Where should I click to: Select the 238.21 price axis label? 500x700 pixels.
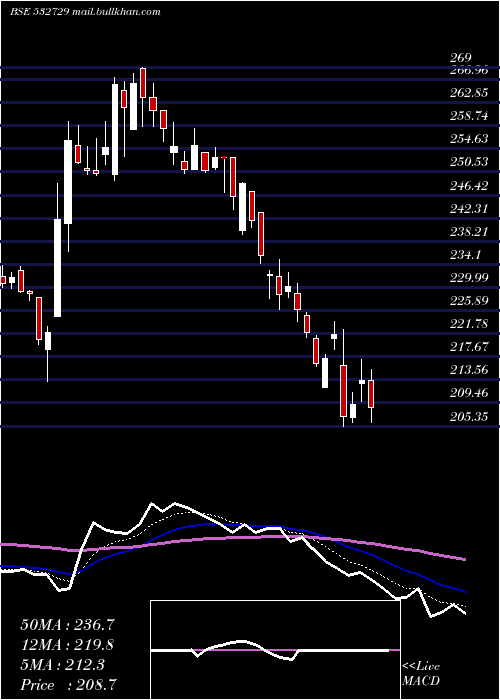[469, 232]
